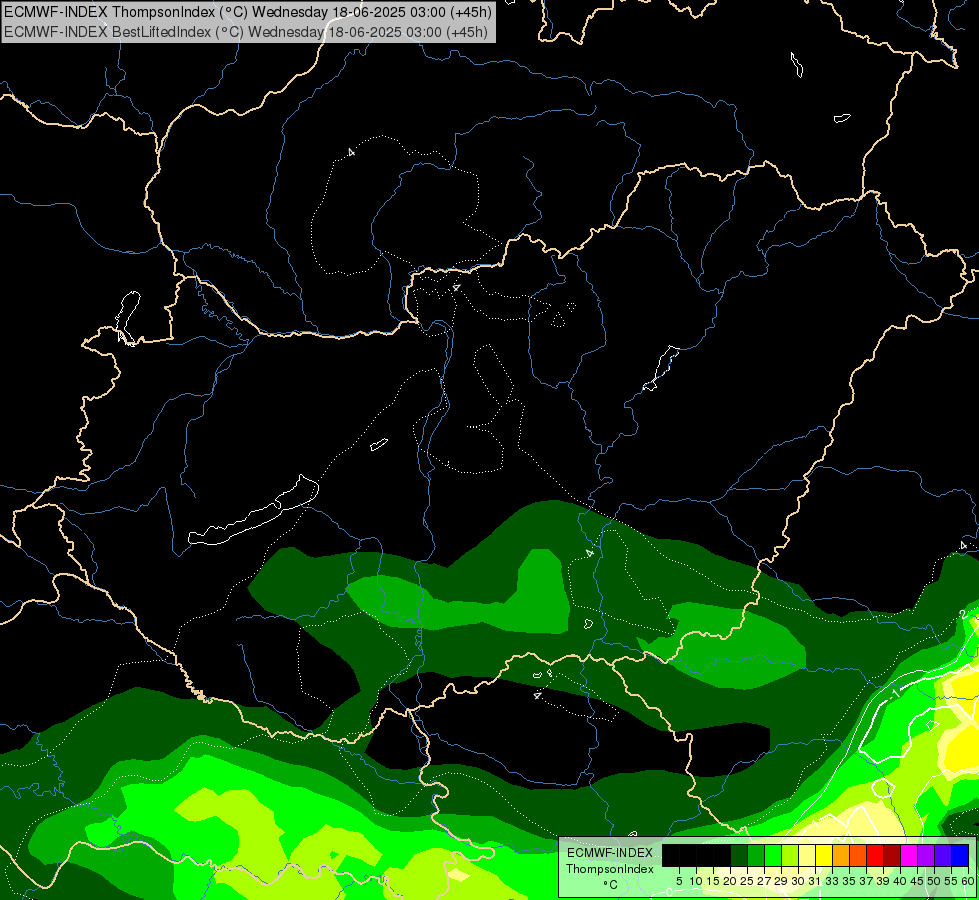This screenshot has width=979, height=900.
Task: Click the bright green 27-29 legend swatch
Action: (x=773, y=855)
